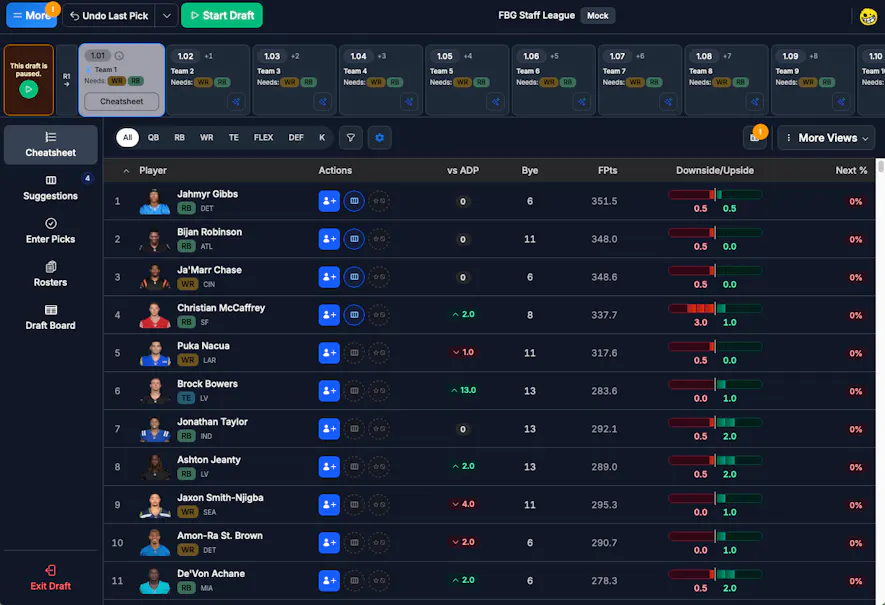The height and width of the screenshot is (605, 885).
Task: Enable the compare columns circle for Brock Bowers
Action: pos(354,391)
